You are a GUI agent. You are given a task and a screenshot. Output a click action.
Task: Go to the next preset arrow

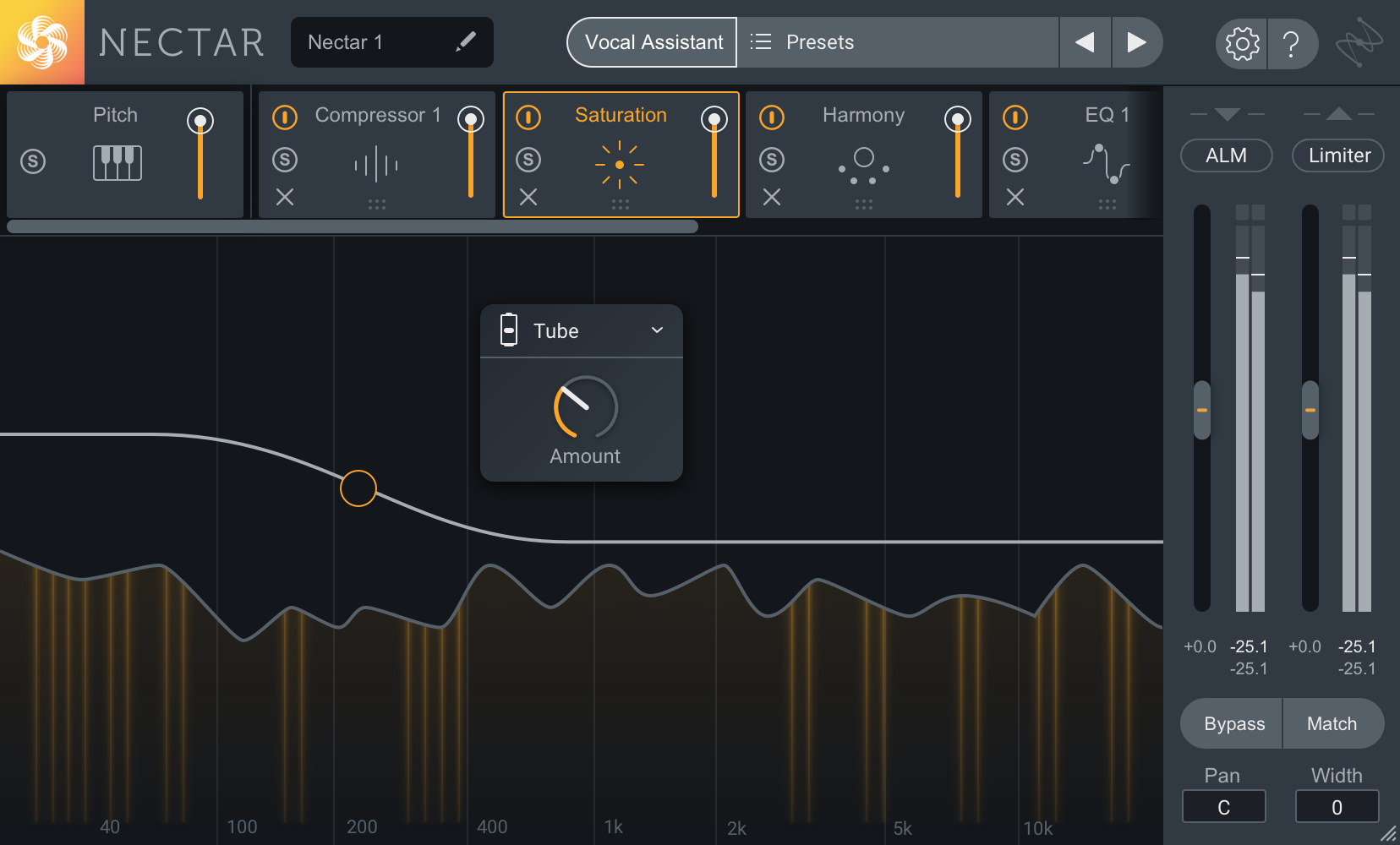click(1136, 42)
